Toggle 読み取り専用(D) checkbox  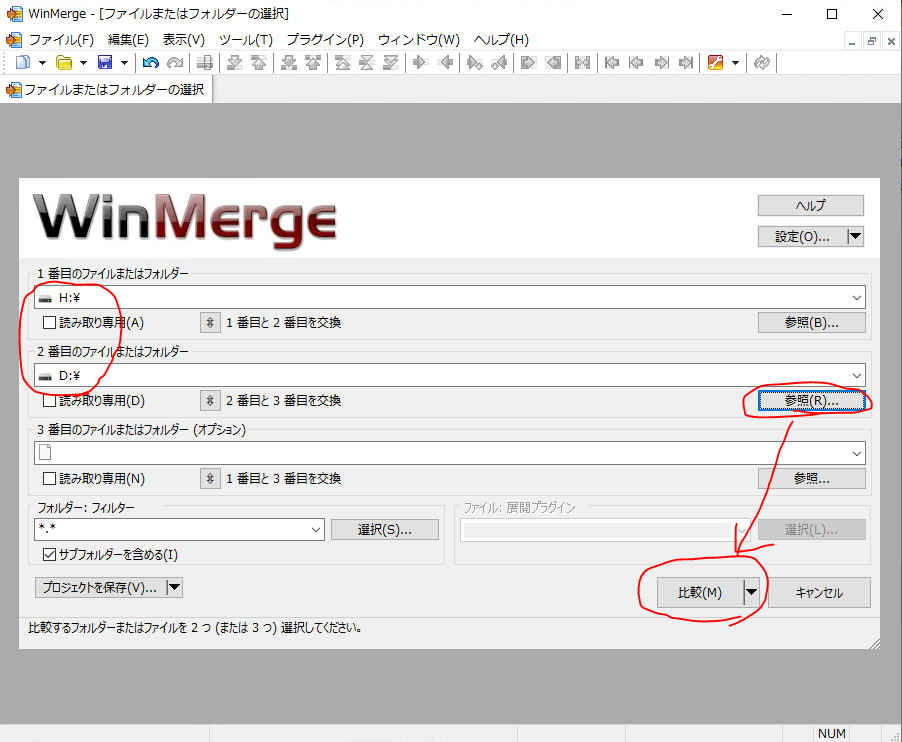click(x=49, y=400)
